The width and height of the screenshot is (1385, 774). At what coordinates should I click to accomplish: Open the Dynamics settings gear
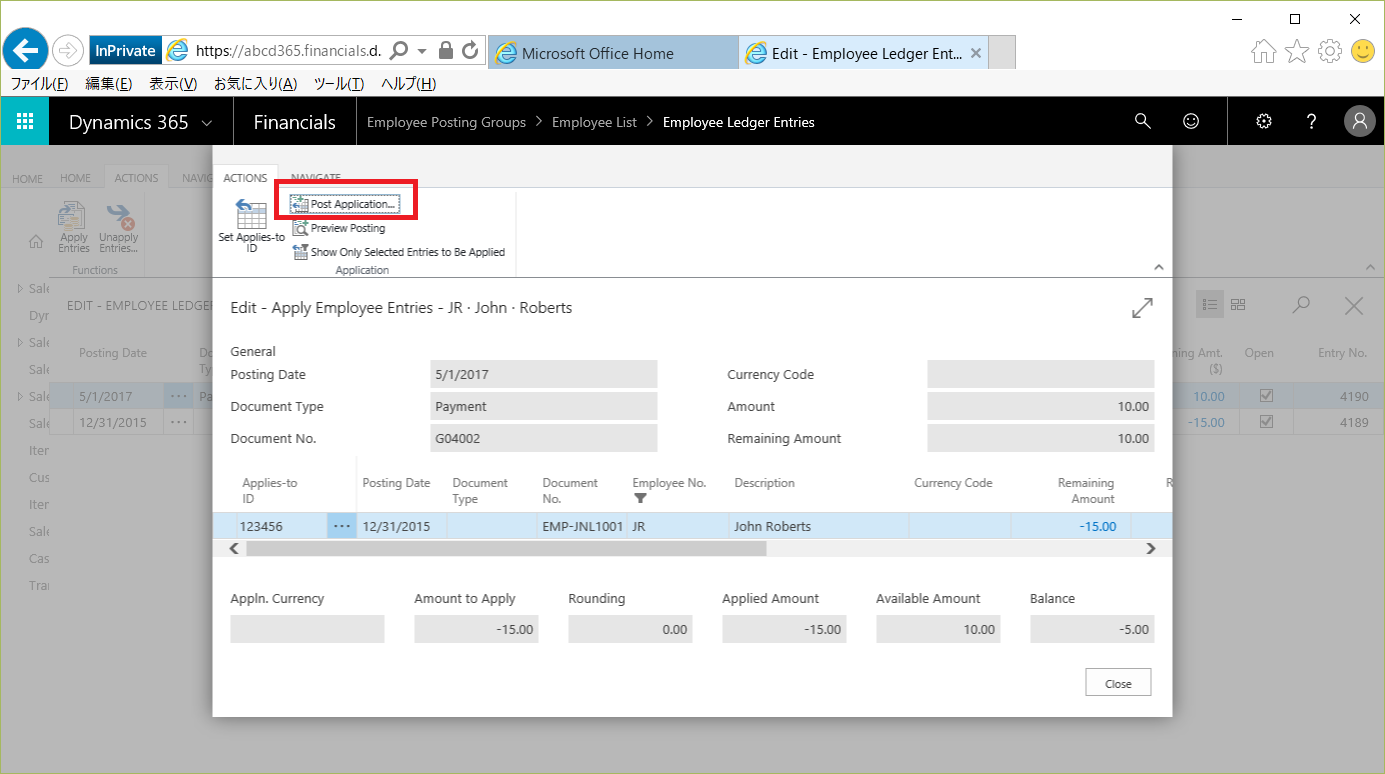click(x=1264, y=122)
